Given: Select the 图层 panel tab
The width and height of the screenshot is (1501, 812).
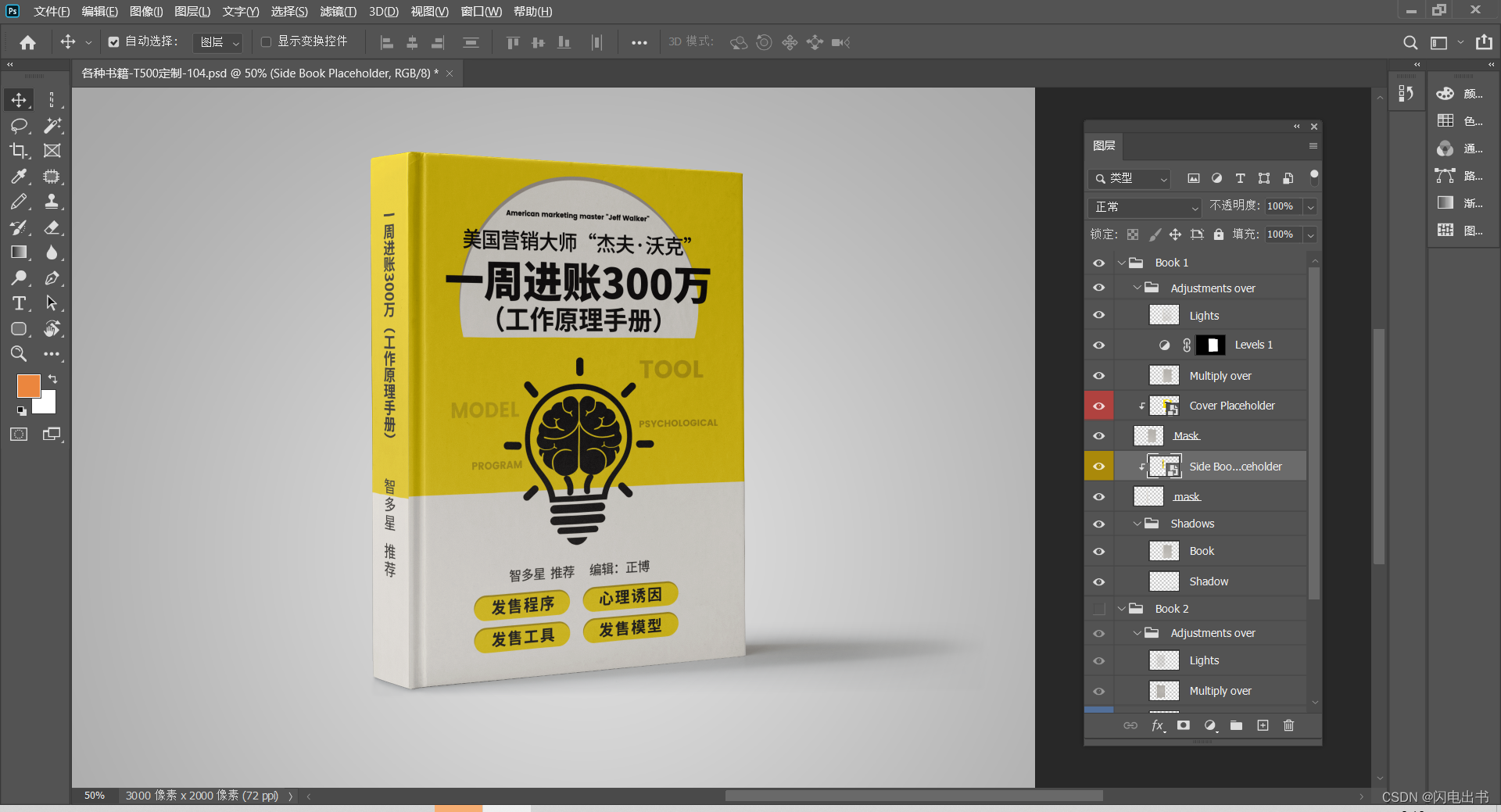Looking at the screenshot, I should coord(1104,146).
